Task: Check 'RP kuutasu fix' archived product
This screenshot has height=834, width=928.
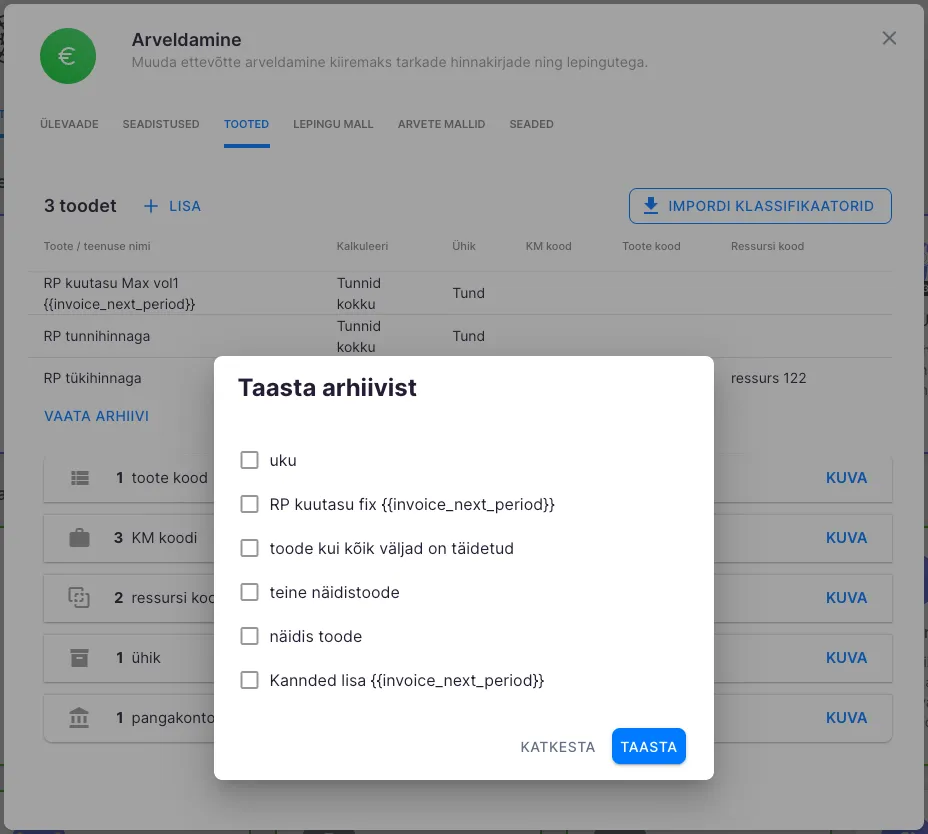Action: (x=250, y=505)
